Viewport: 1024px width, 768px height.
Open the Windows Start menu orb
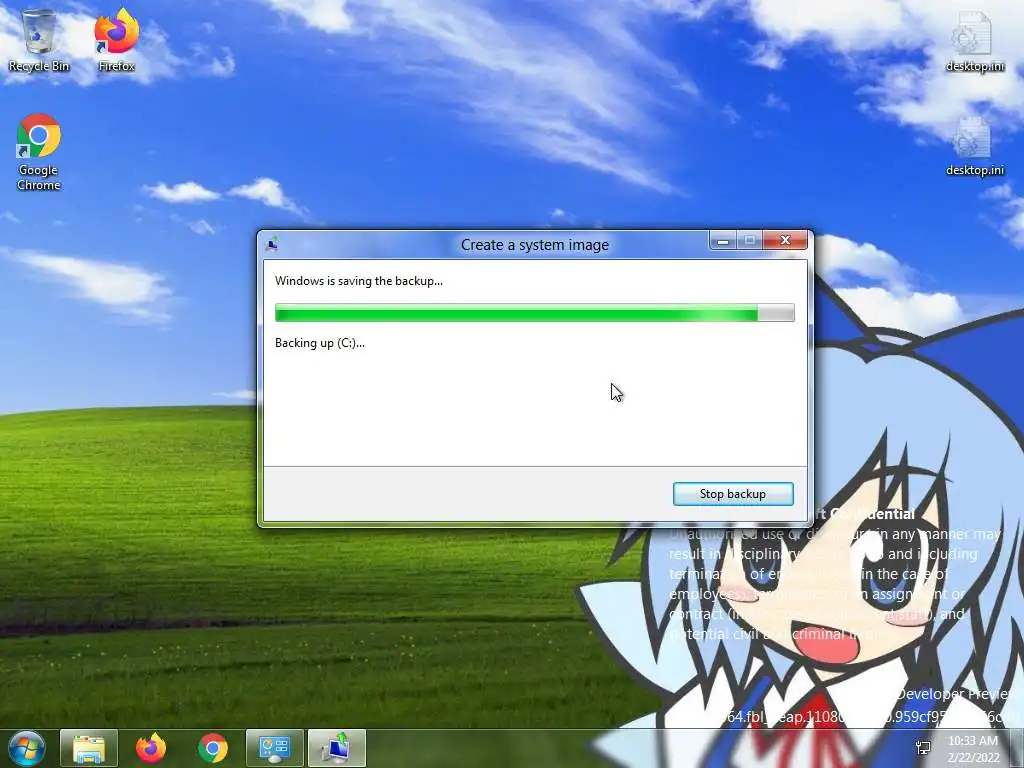27,748
